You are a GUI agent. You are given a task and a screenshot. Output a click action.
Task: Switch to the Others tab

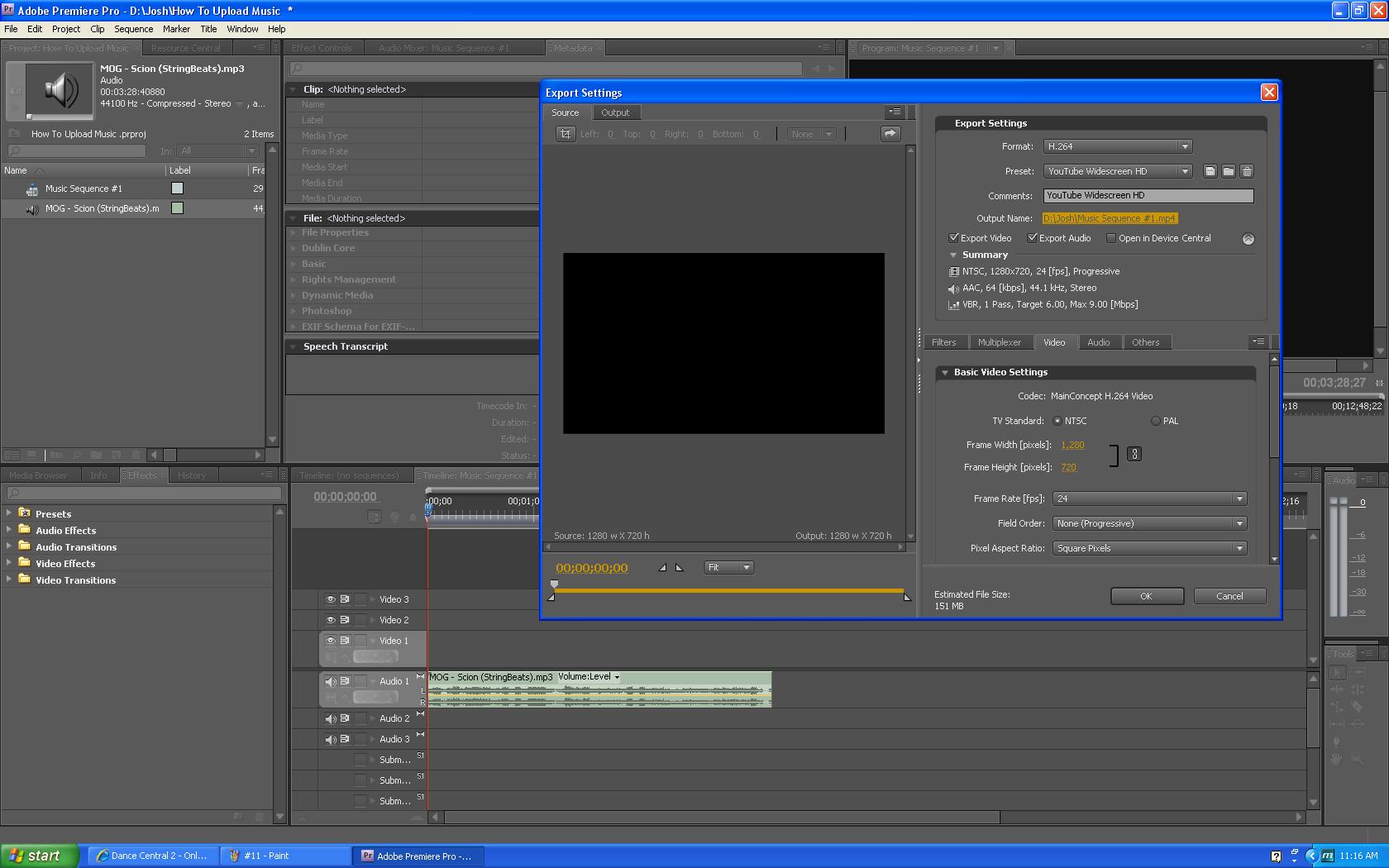(1146, 342)
